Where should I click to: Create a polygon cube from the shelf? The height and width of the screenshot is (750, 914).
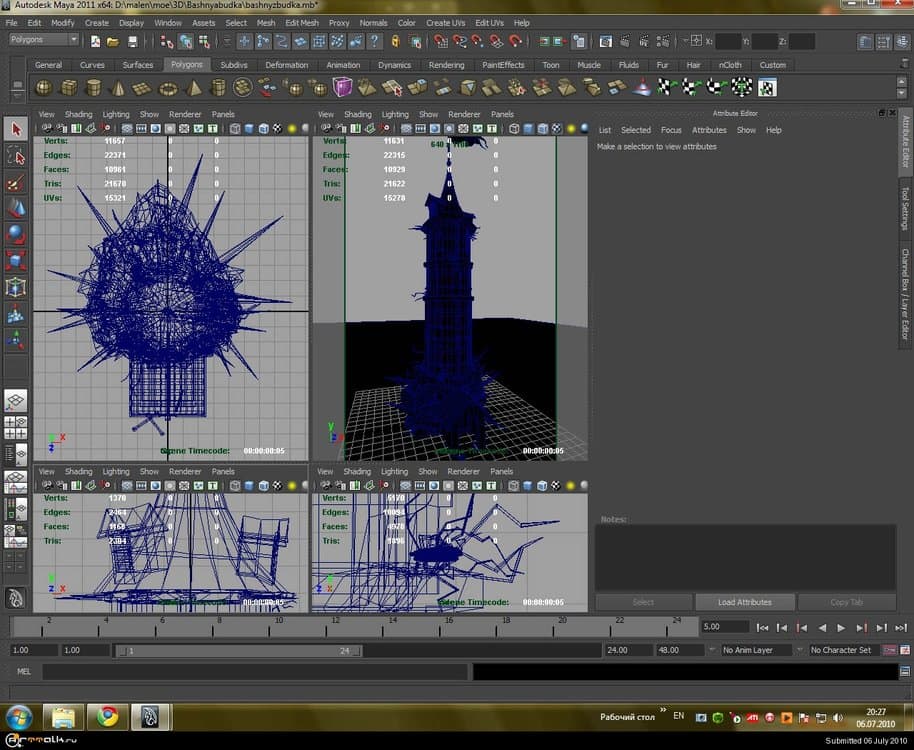70,88
